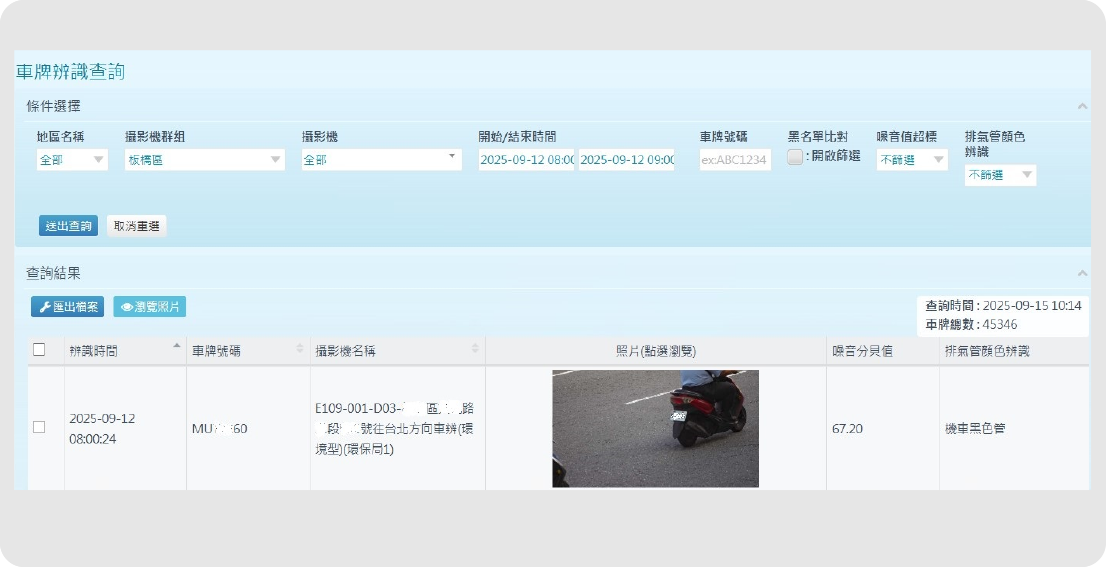Expand the 攝影機 camera dropdown

381,160
